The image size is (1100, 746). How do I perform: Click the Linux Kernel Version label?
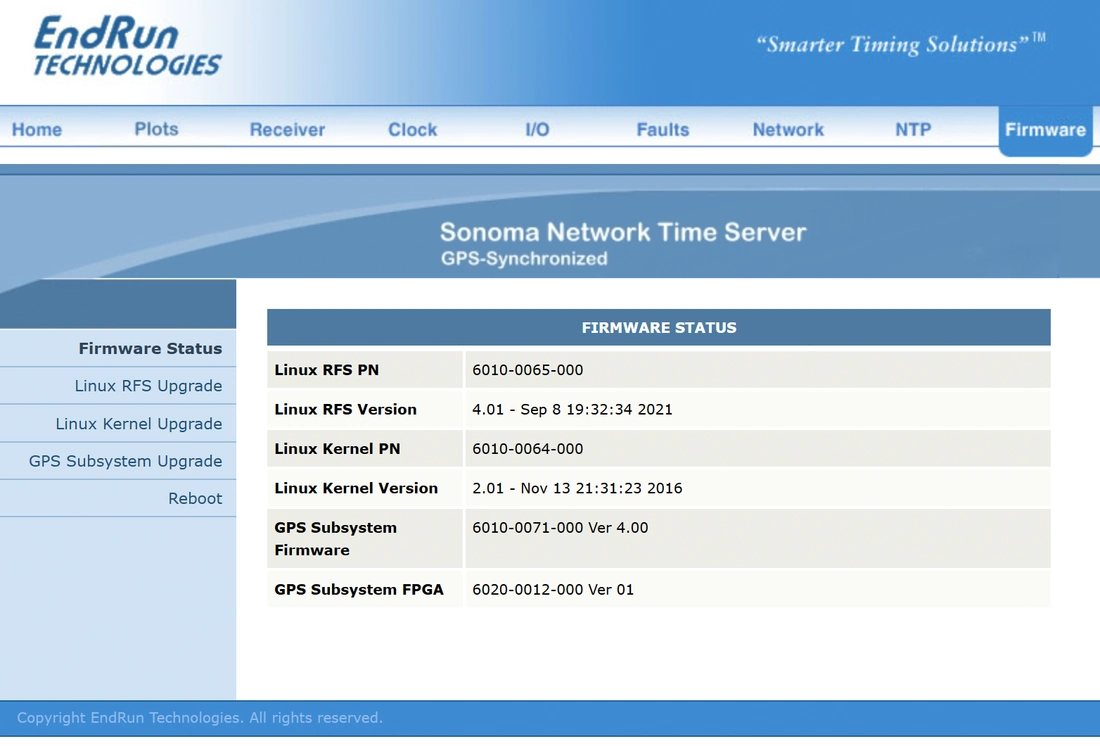356,488
